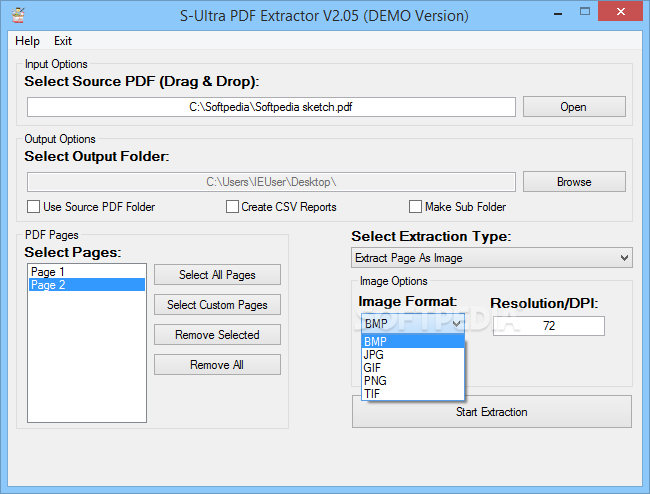Click the Exit menu item
Image resolution: width=650 pixels, height=494 pixels.
tap(63, 41)
